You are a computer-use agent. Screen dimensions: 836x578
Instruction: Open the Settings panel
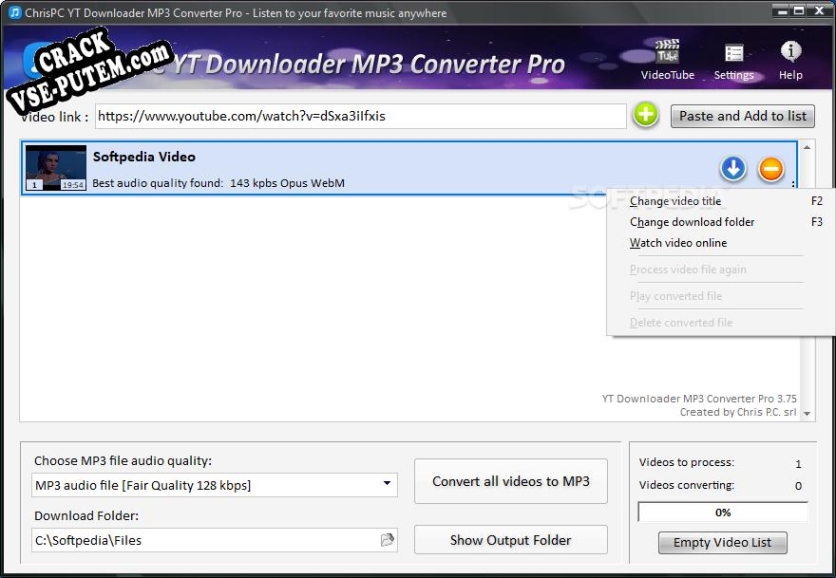tap(734, 61)
